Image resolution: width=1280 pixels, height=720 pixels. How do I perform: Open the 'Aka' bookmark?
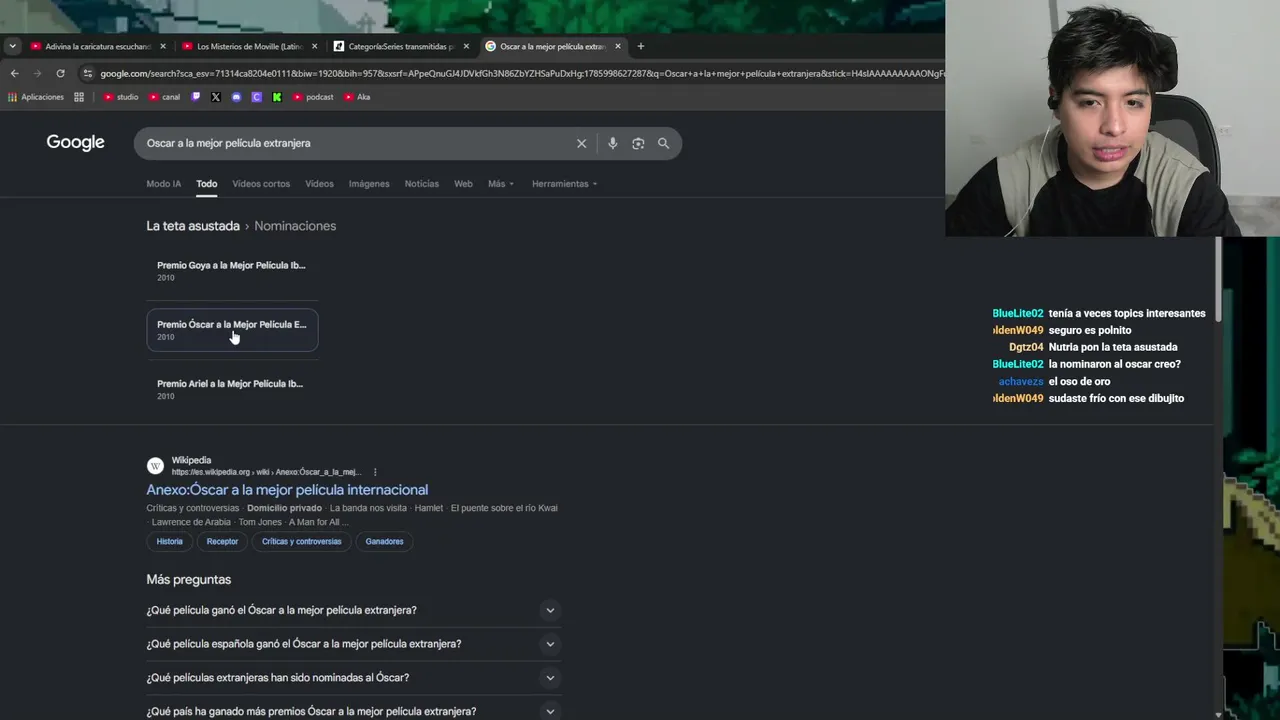point(357,97)
